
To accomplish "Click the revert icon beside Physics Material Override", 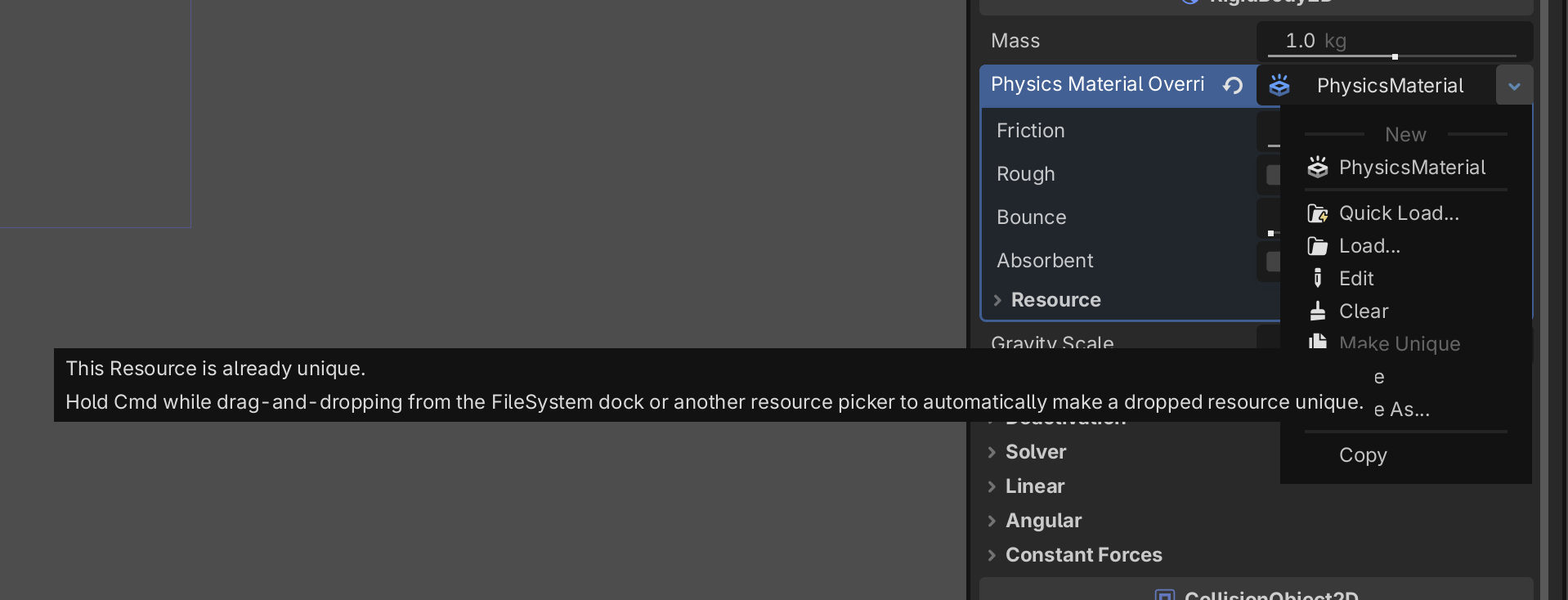I will click(x=1233, y=85).
